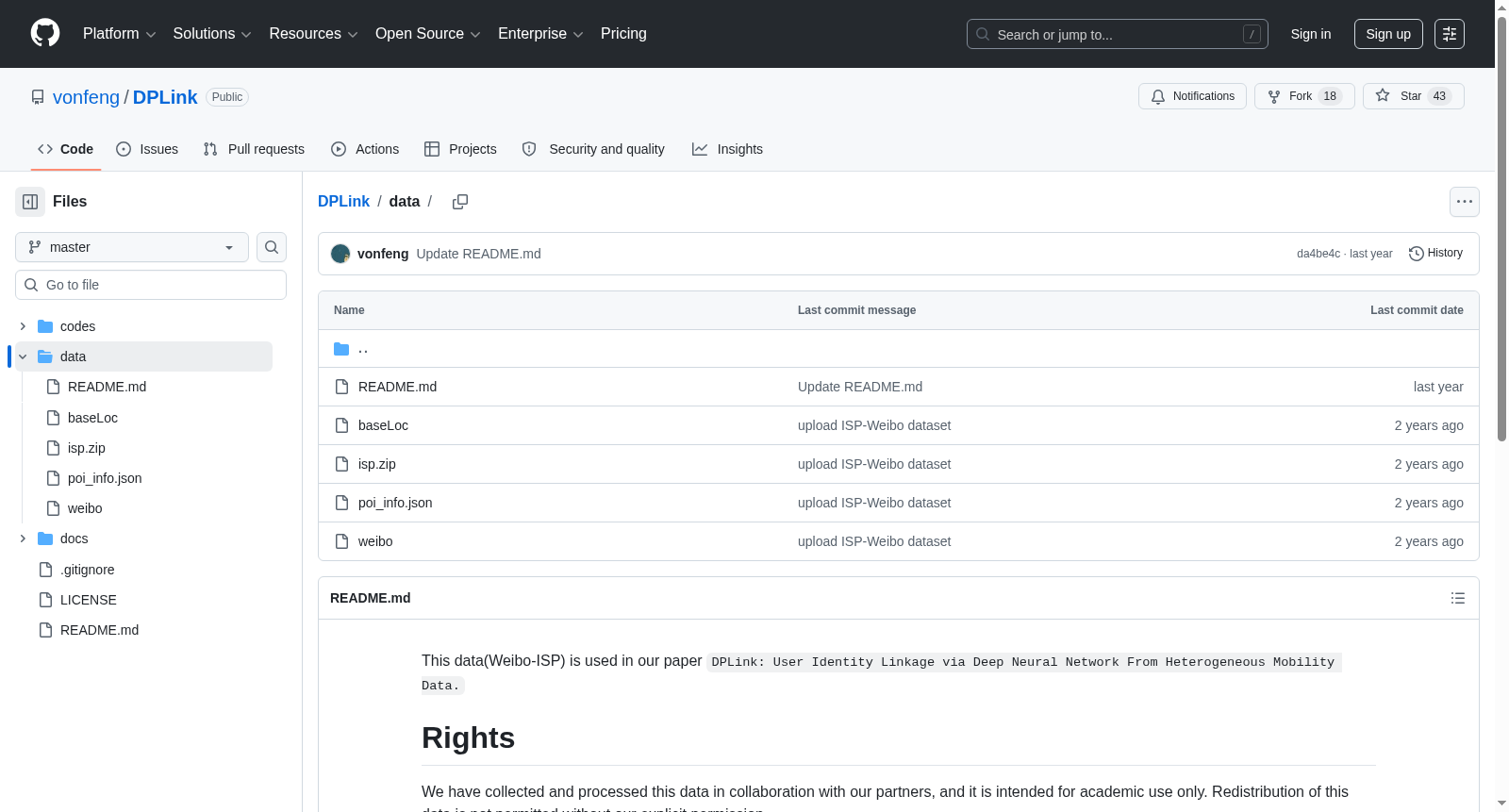Screen dimensions: 1509x812
Task: Collapse the data folder in tree
Action: (23, 356)
